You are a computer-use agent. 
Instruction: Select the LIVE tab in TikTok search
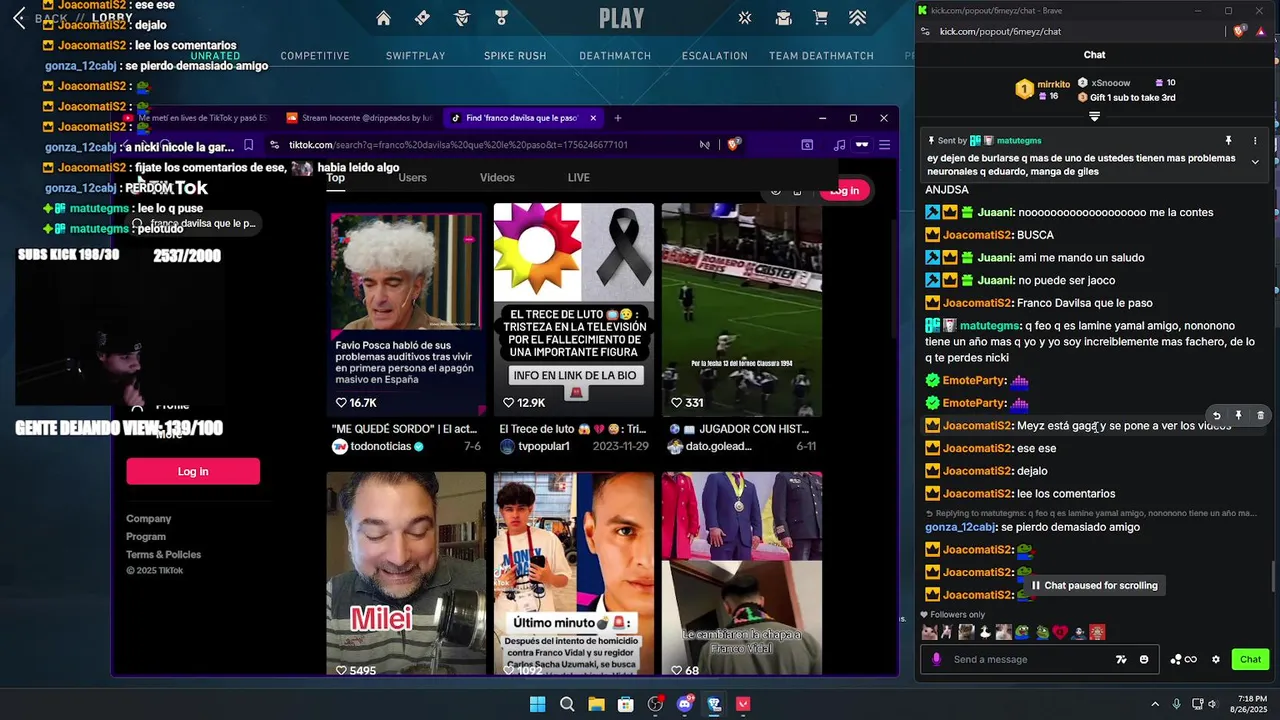click(x=579, y=178)
